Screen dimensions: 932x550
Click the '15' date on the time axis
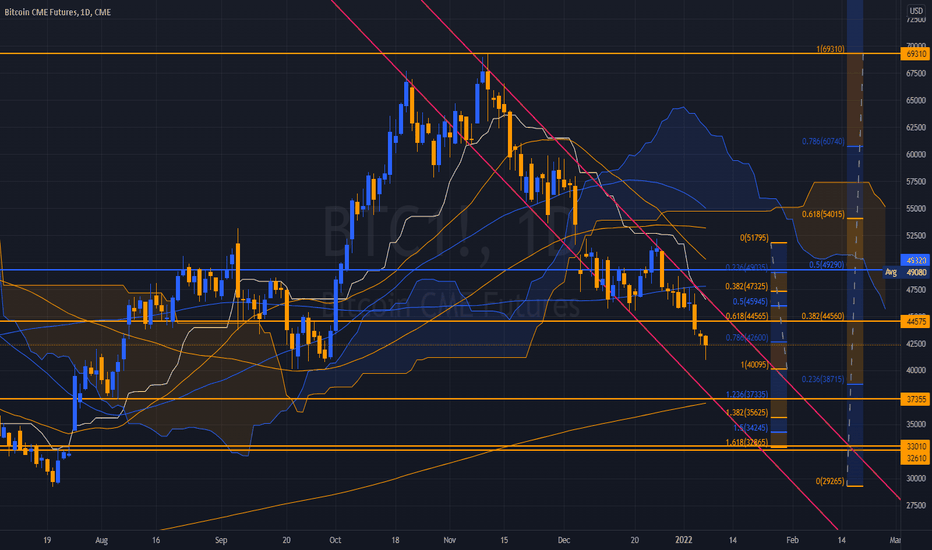click(x=504, y=540)
